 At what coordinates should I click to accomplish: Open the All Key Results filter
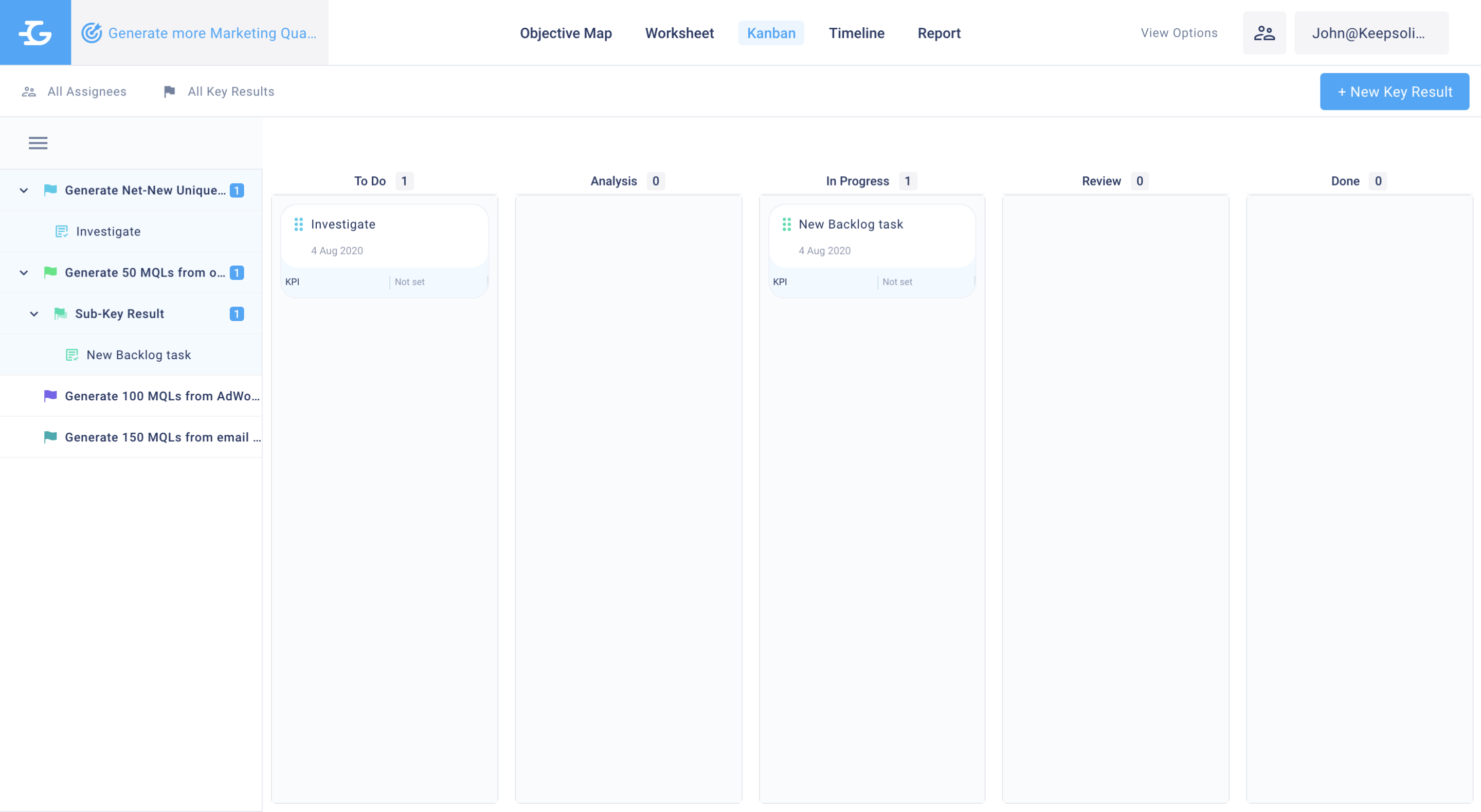[219, 92]
